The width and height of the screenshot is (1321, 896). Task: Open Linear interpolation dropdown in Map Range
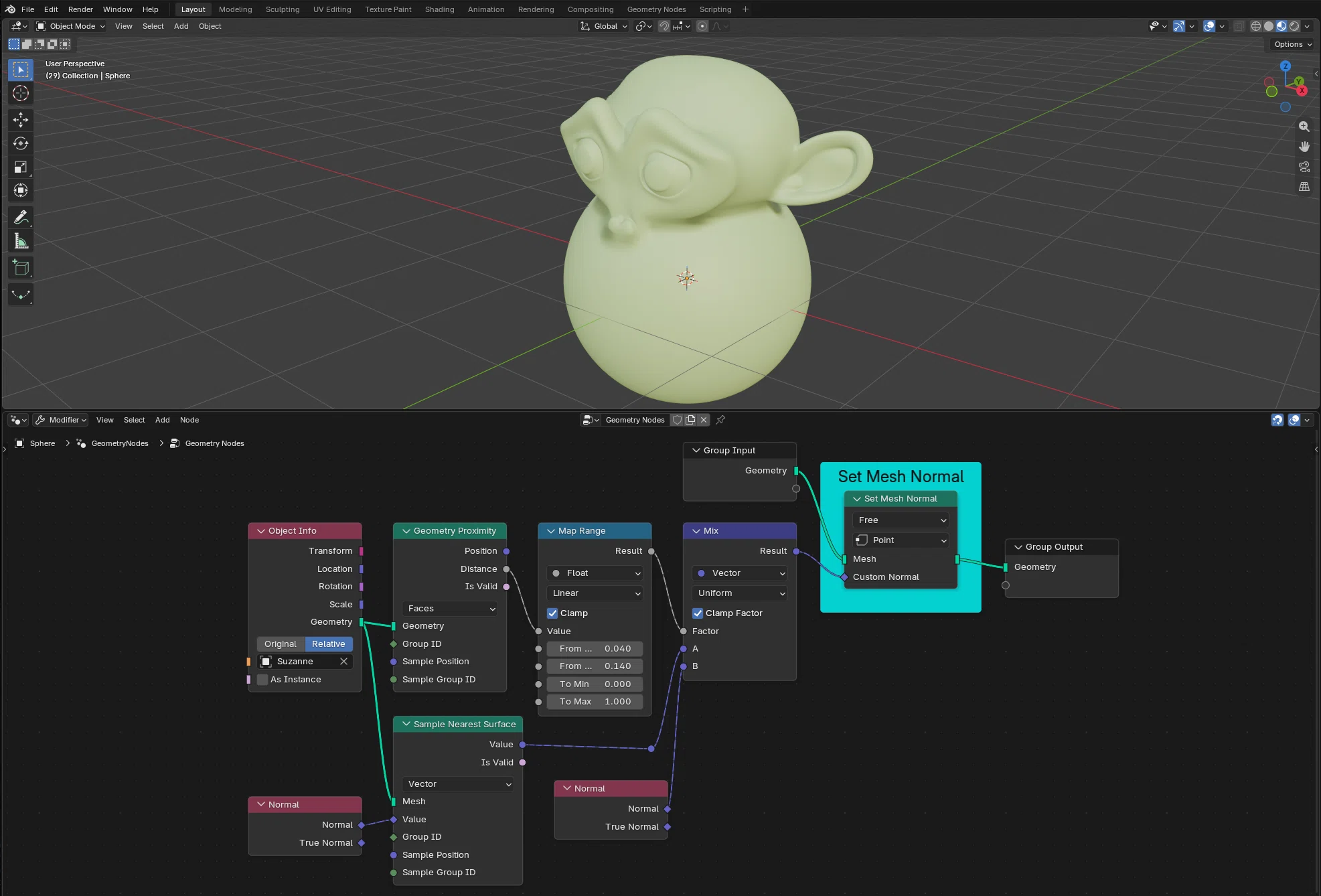click(595, 593)
